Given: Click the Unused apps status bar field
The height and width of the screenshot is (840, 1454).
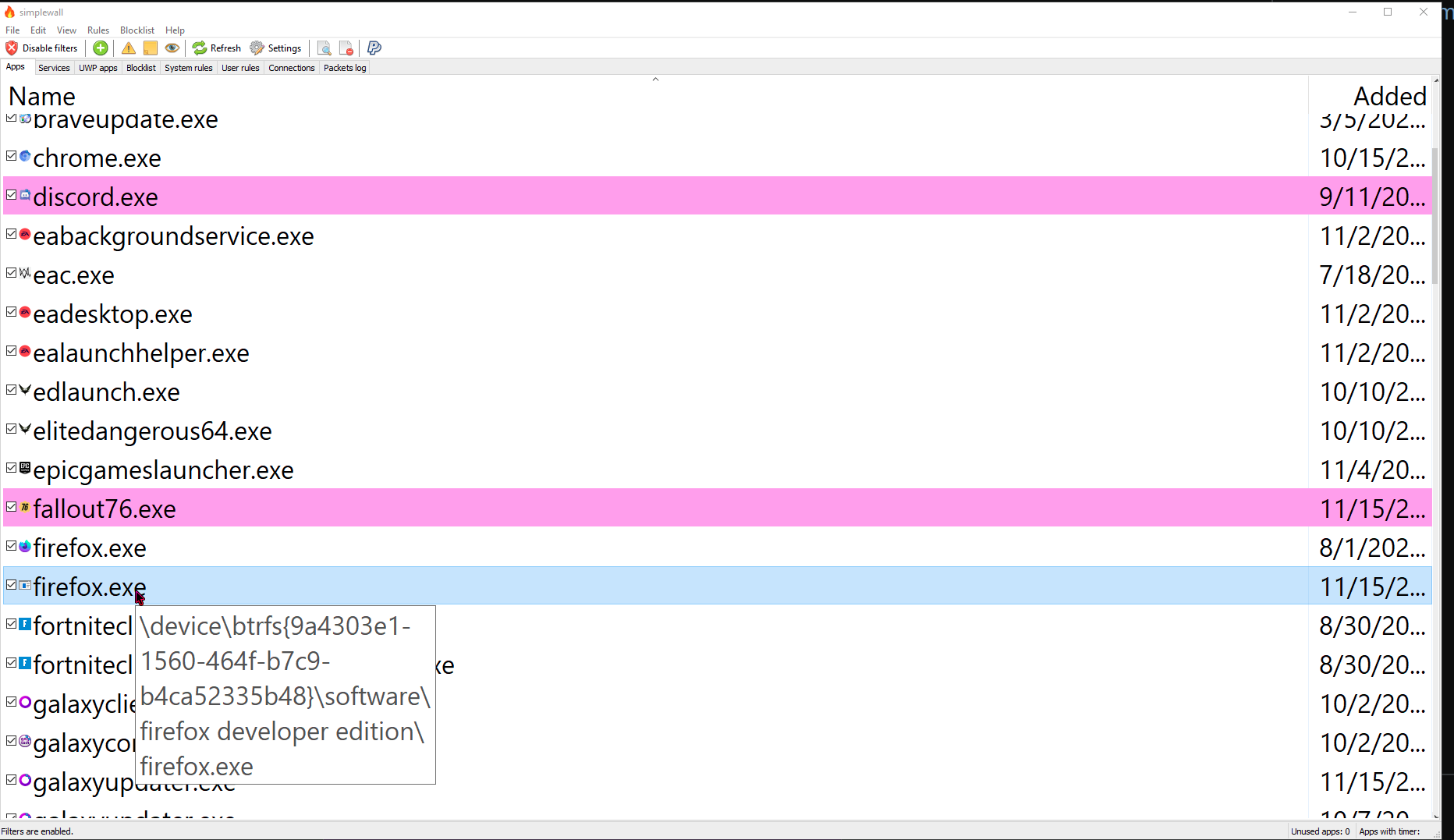Looking at the screenshot, I should [1320, 831].
